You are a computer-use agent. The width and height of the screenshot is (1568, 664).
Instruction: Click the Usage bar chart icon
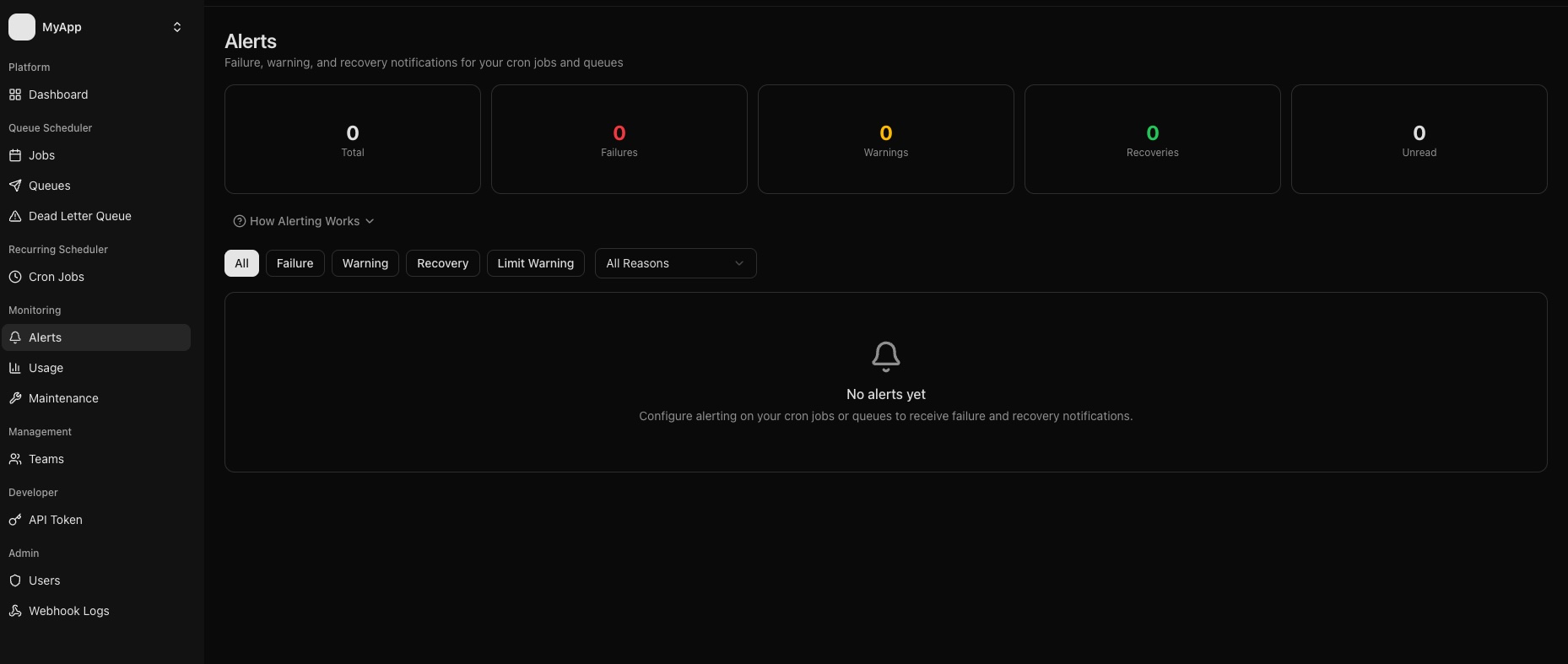tap(15, 368)
